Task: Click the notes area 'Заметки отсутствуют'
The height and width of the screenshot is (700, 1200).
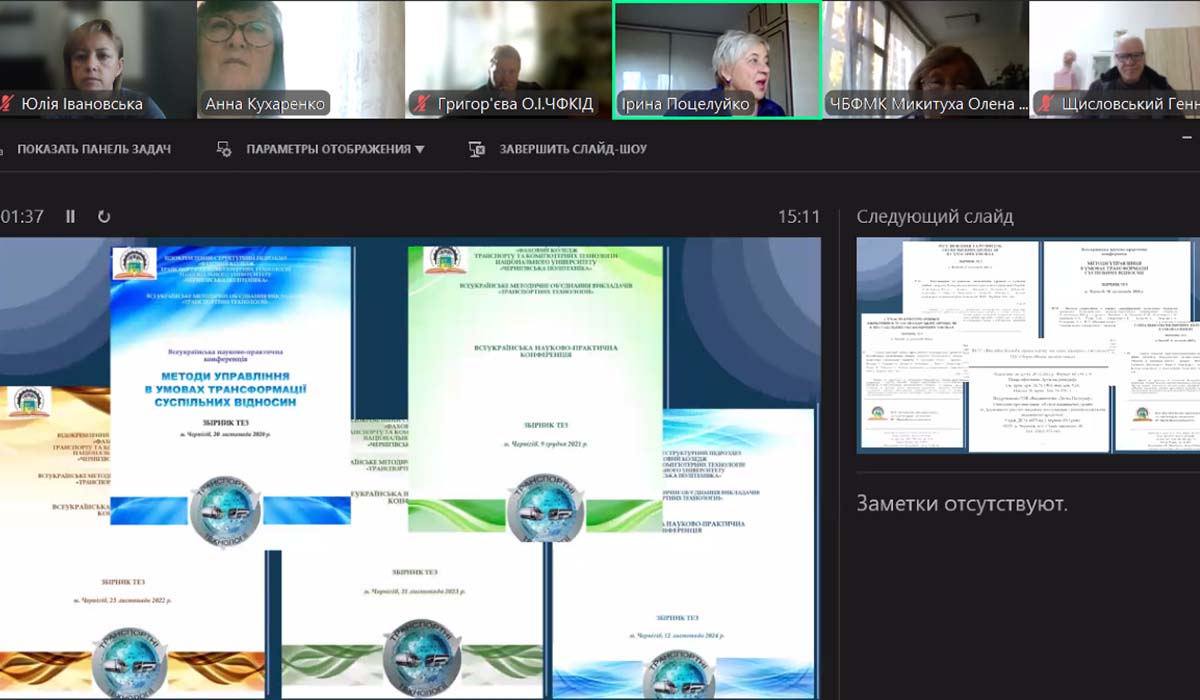Action: tap(961, 504)
